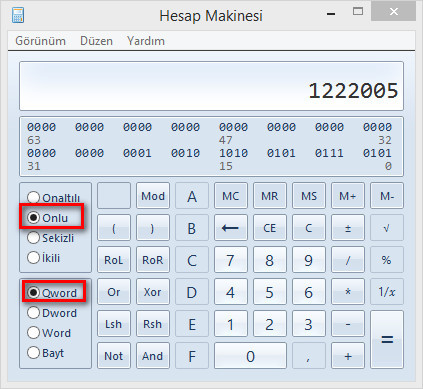Viewport: 423px width, 389px height.
Task: Click the calculator app icon in title bar
Action: coord(17,15)
